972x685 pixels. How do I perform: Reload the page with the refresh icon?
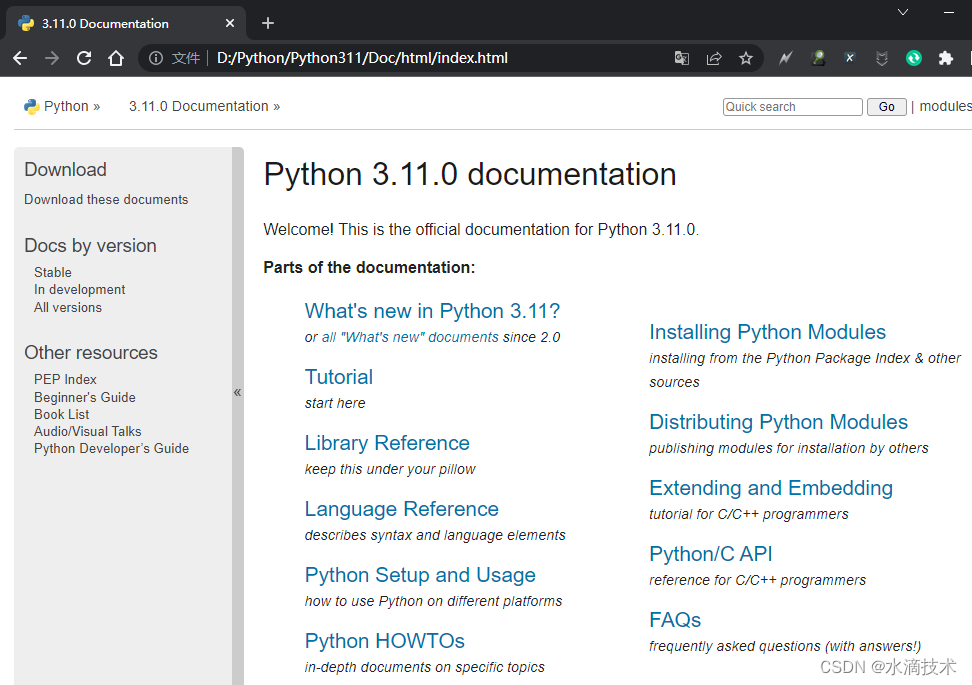pos(84,58)
